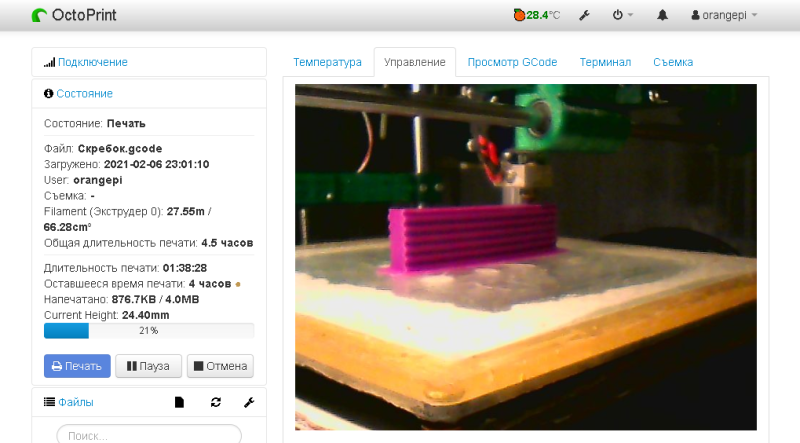Click the info icon beside Состояние
The width and height of the screenshot is (800, 443).
pyautogui.click(x=48, y=93)
